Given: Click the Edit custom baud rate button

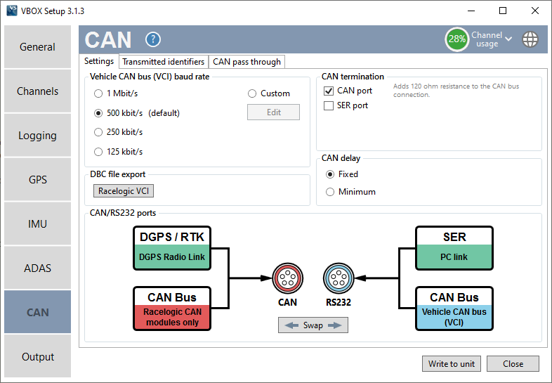Looking at the screenshot, I should 274,112.
